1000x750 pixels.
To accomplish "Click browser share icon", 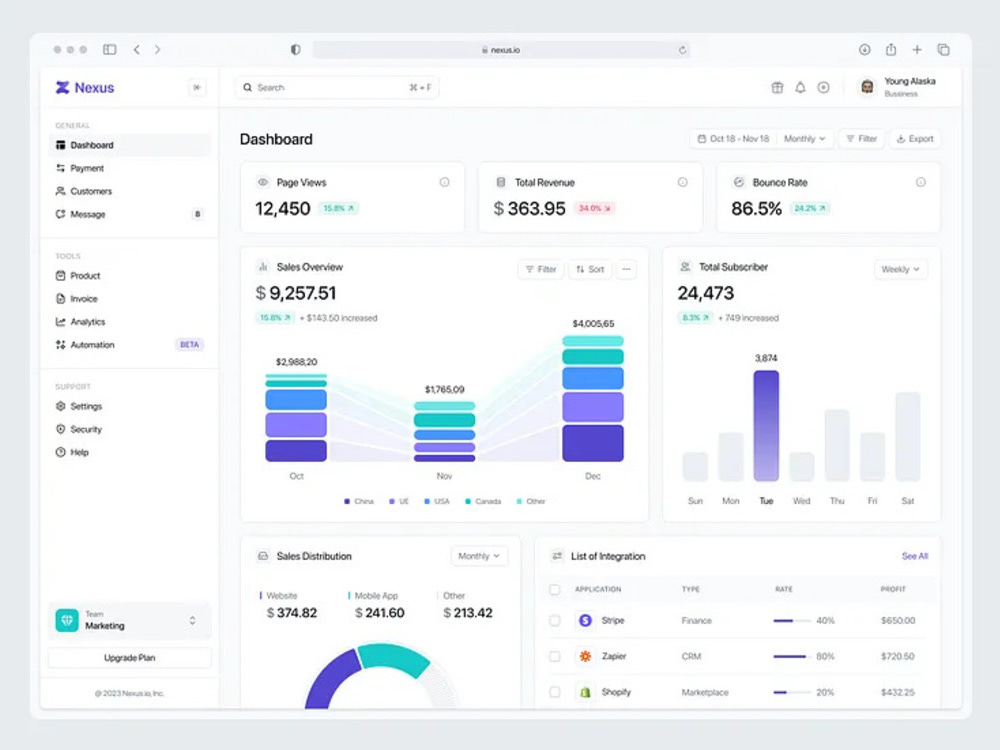I will [x=891, y=49].
